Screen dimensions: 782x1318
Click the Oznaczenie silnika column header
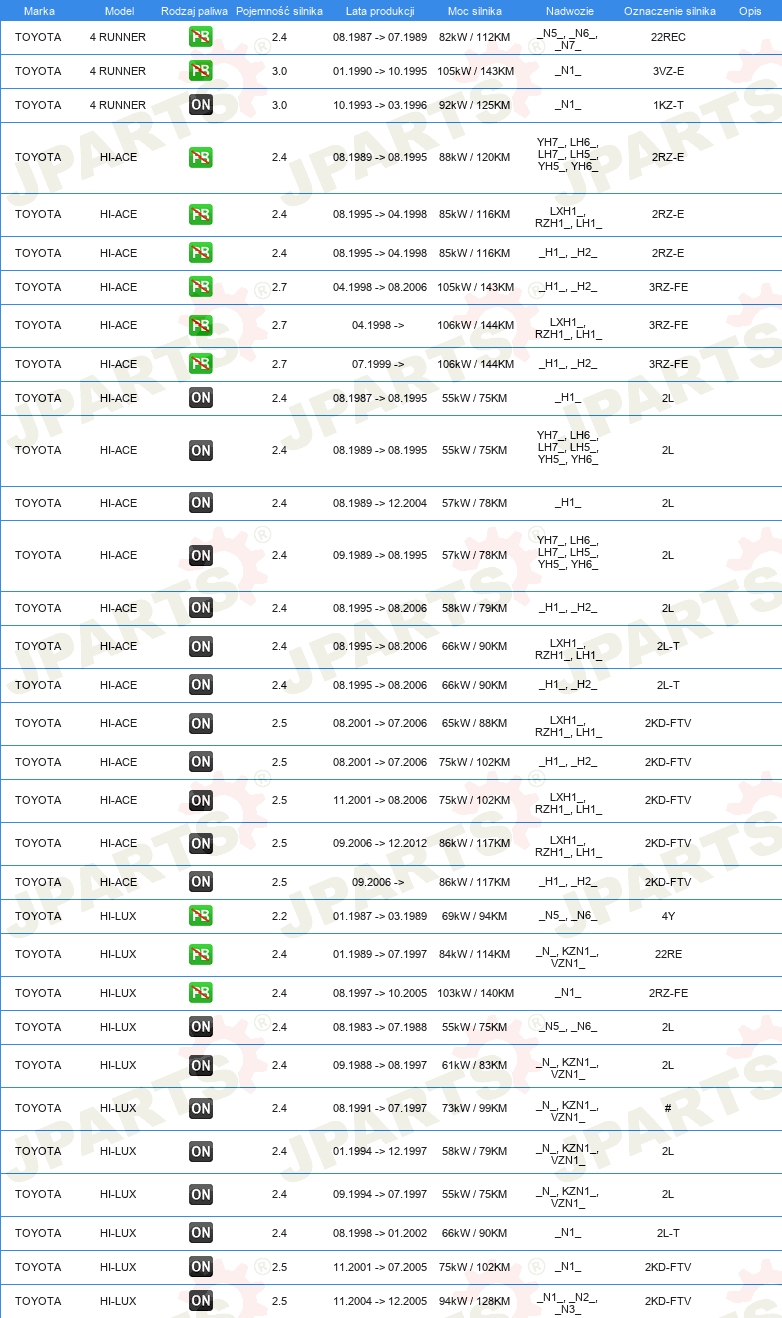[x=669, y=10]
